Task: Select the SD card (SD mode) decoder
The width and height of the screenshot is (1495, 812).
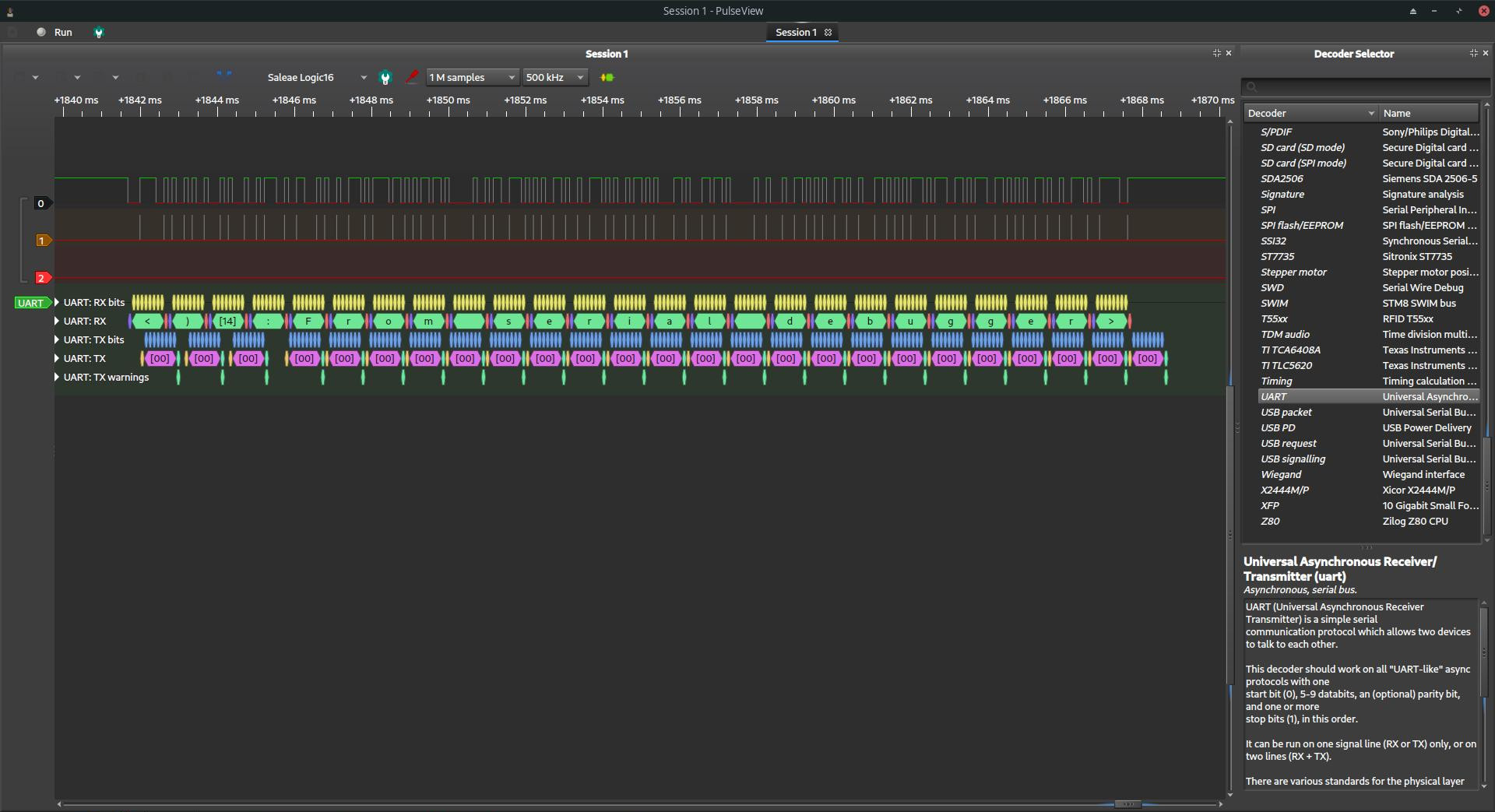Action: click(x=1367, y=147)
